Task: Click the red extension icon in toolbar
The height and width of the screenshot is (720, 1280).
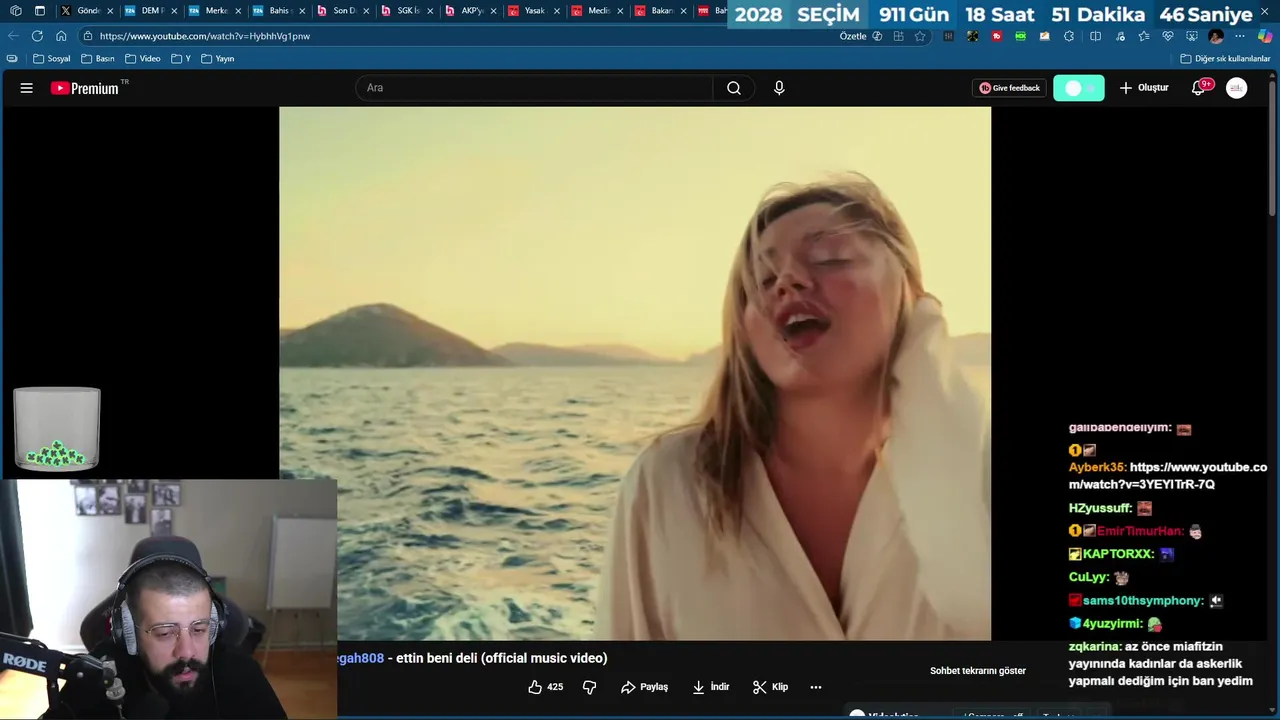Action: tap(996, 36)
